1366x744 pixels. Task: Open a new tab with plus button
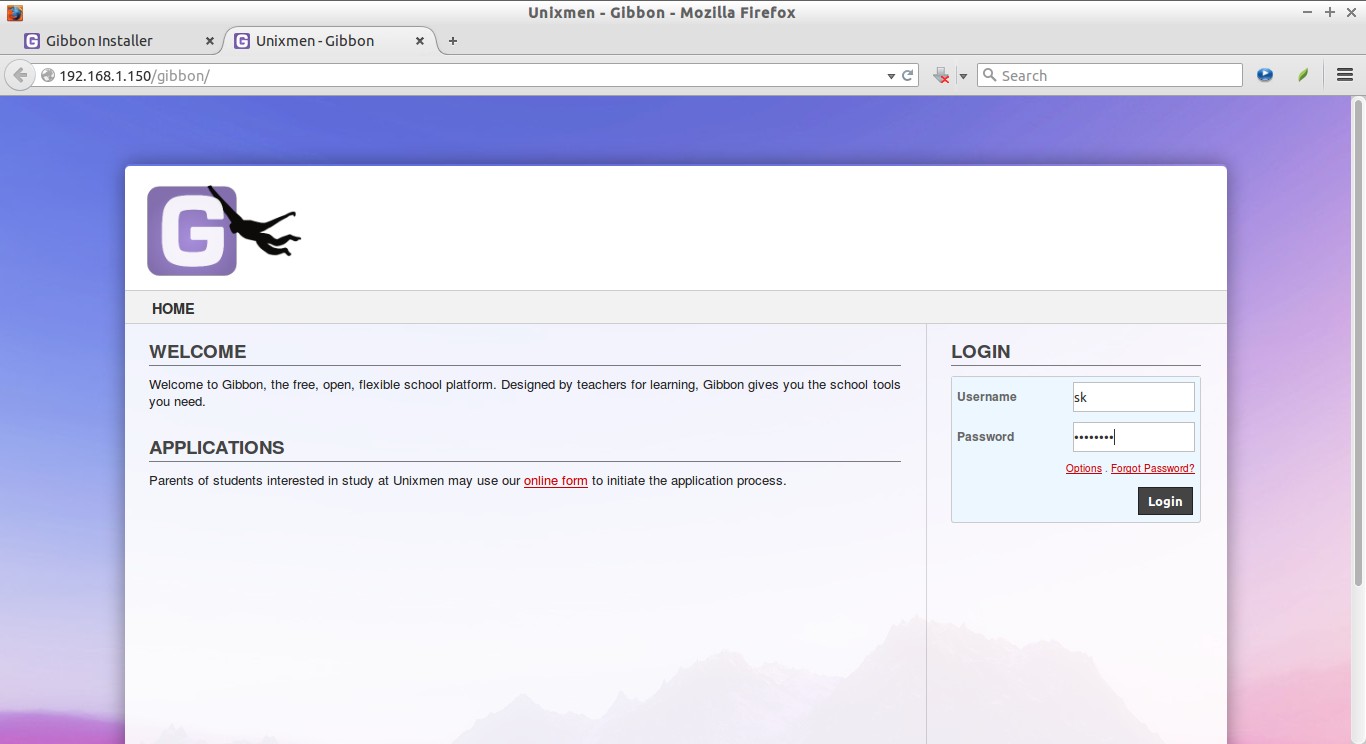click(x=453, y=41)
